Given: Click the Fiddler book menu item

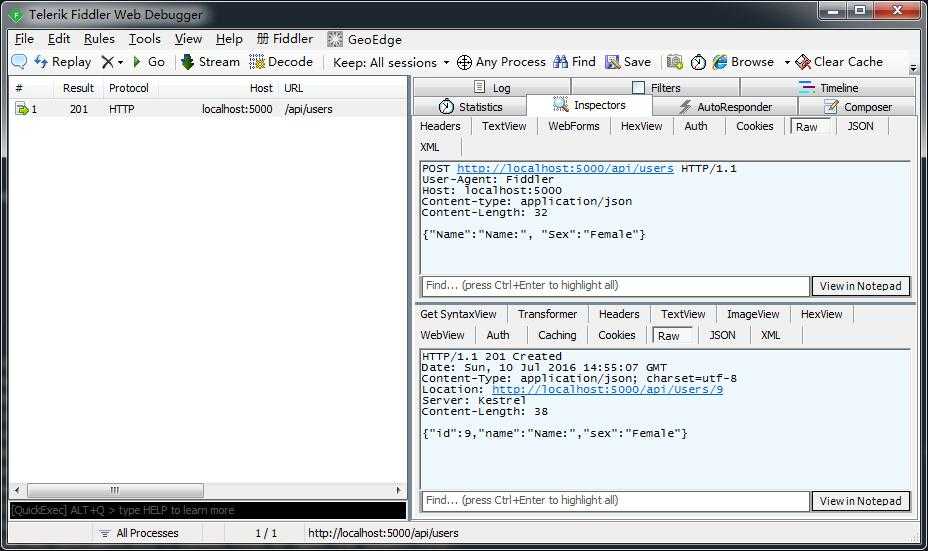Looking at the screenshot, I should pyautogui.click(x=285, y=39).
